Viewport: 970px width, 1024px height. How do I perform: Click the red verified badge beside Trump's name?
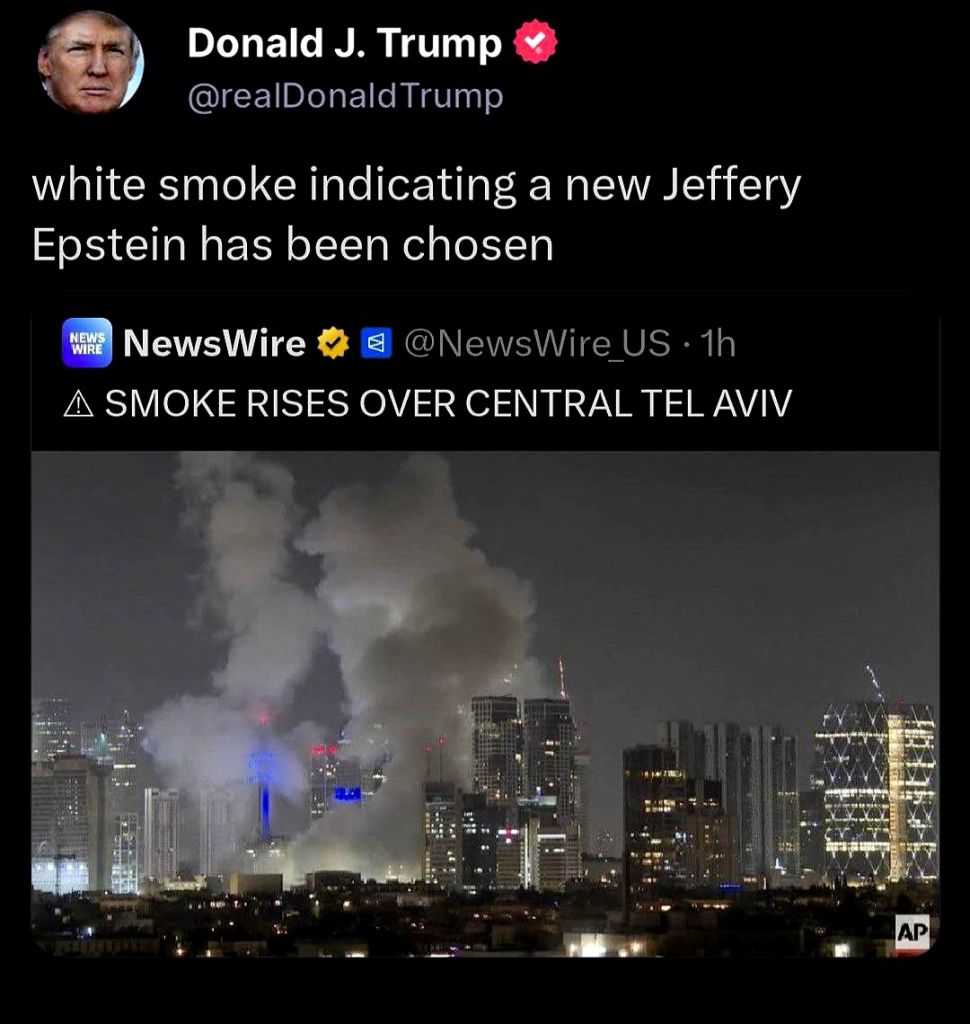tap(536, 41)
